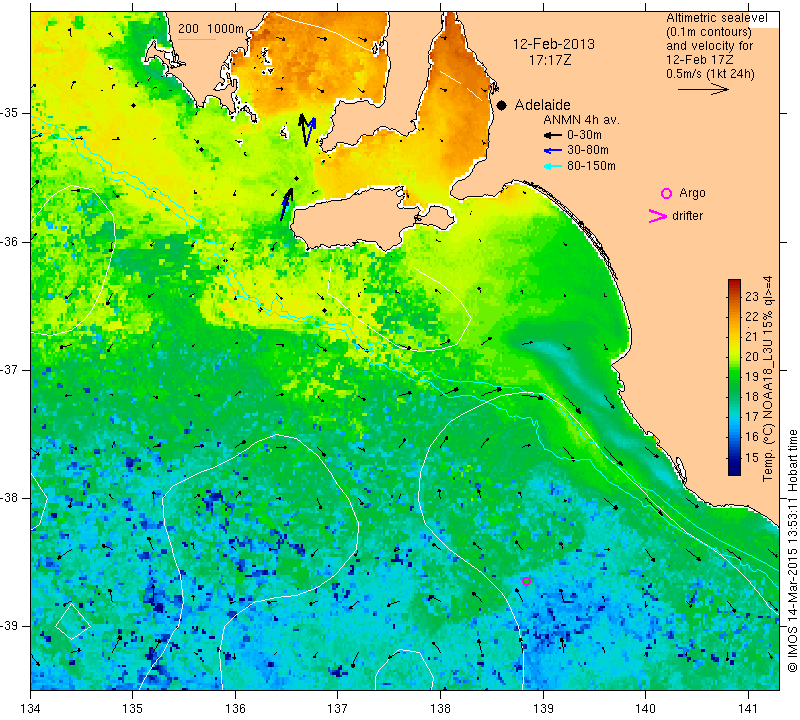The image size is (800, 720).
Task: Click the Adelaide black dot marker
Action: click(x=502, y=105)
